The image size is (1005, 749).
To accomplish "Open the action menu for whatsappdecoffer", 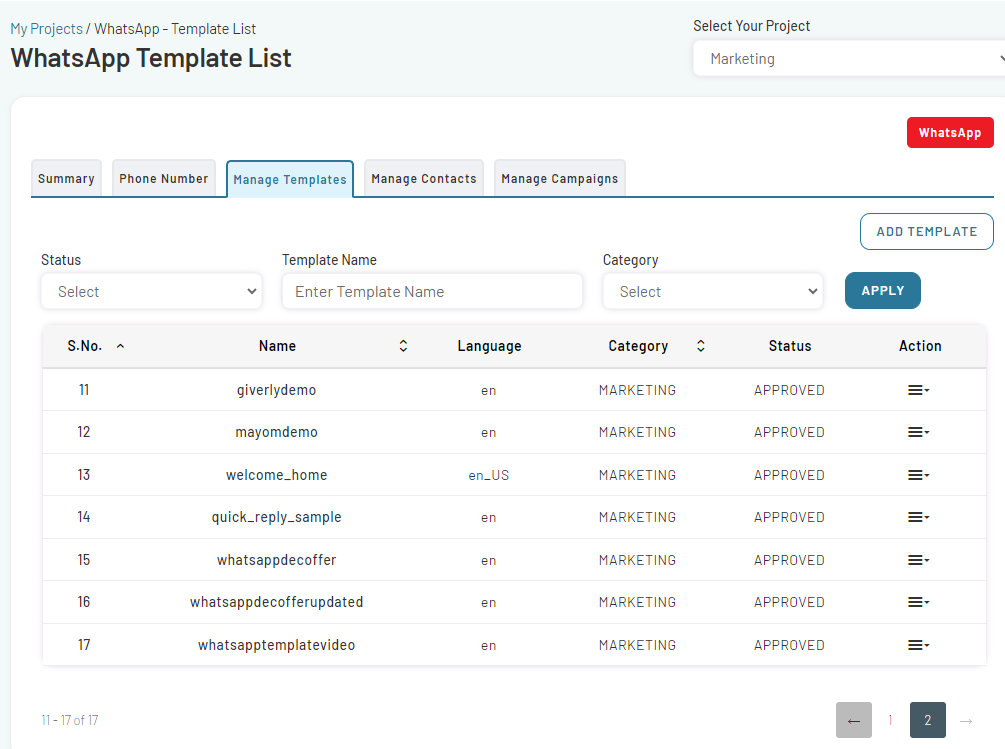I will [x=918, y=559].
